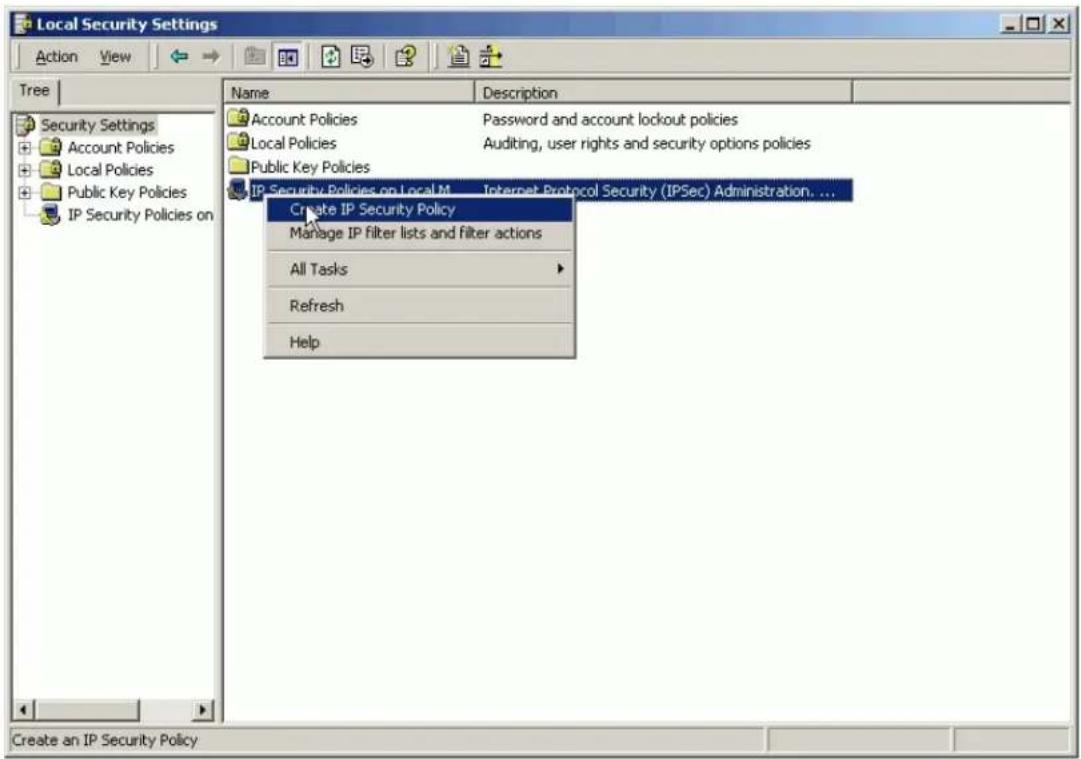The image size is (1081, 759).
Task: Select Account Policies name in the list
Action: coord(304,119)
